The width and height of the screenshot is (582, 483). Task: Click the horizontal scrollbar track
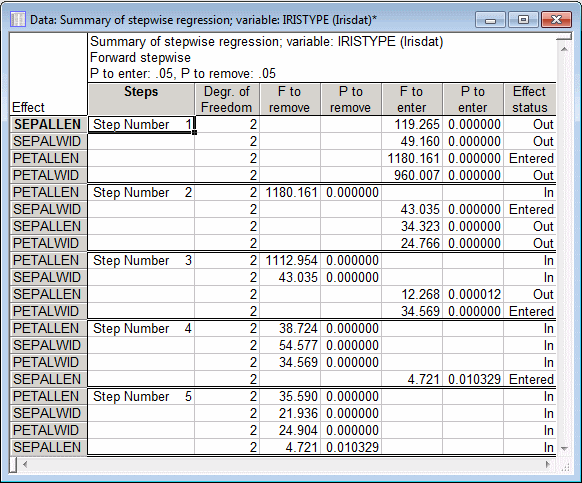click(286, 464)
